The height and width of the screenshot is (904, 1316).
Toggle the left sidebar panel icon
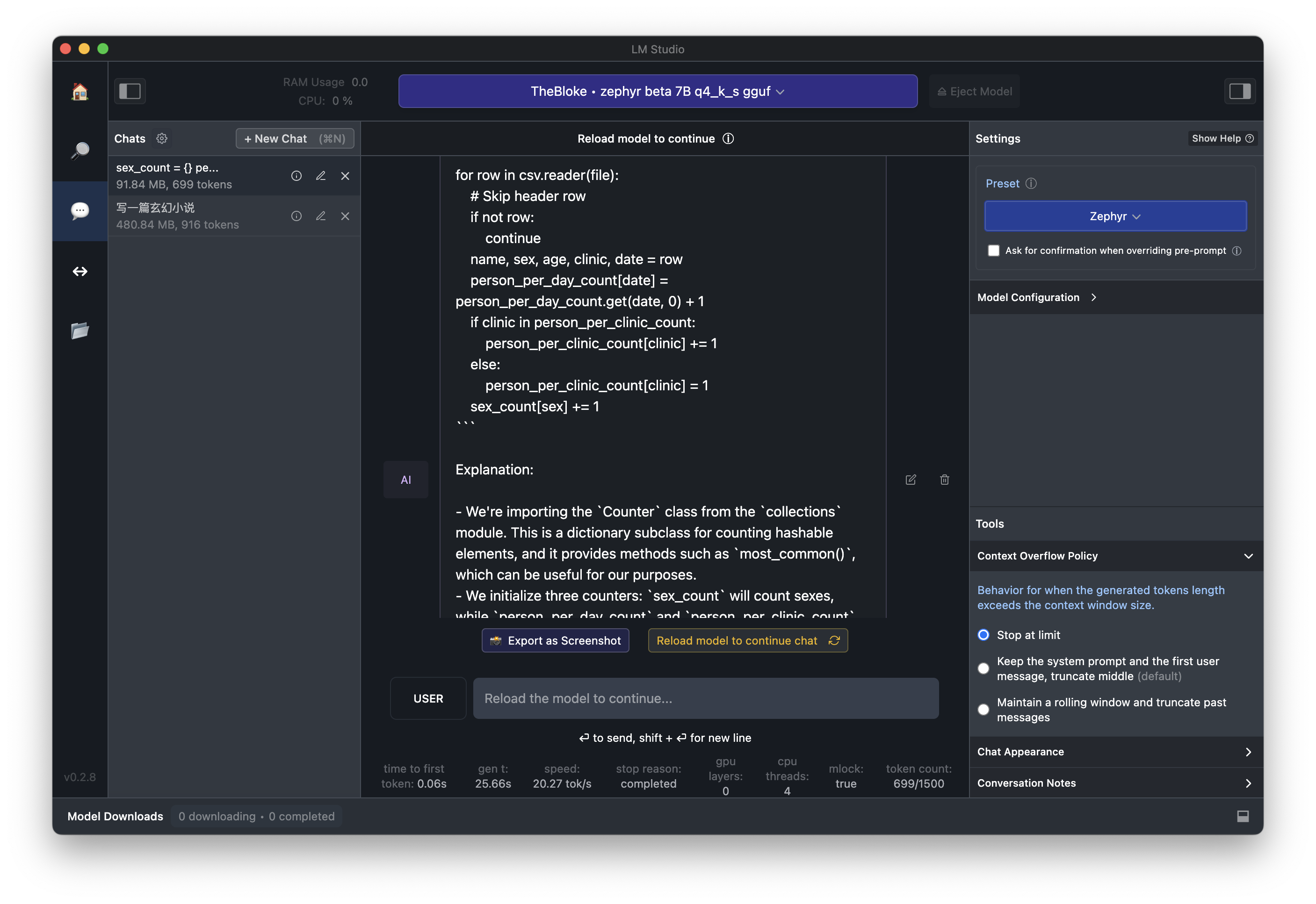(x=130, y=91)
